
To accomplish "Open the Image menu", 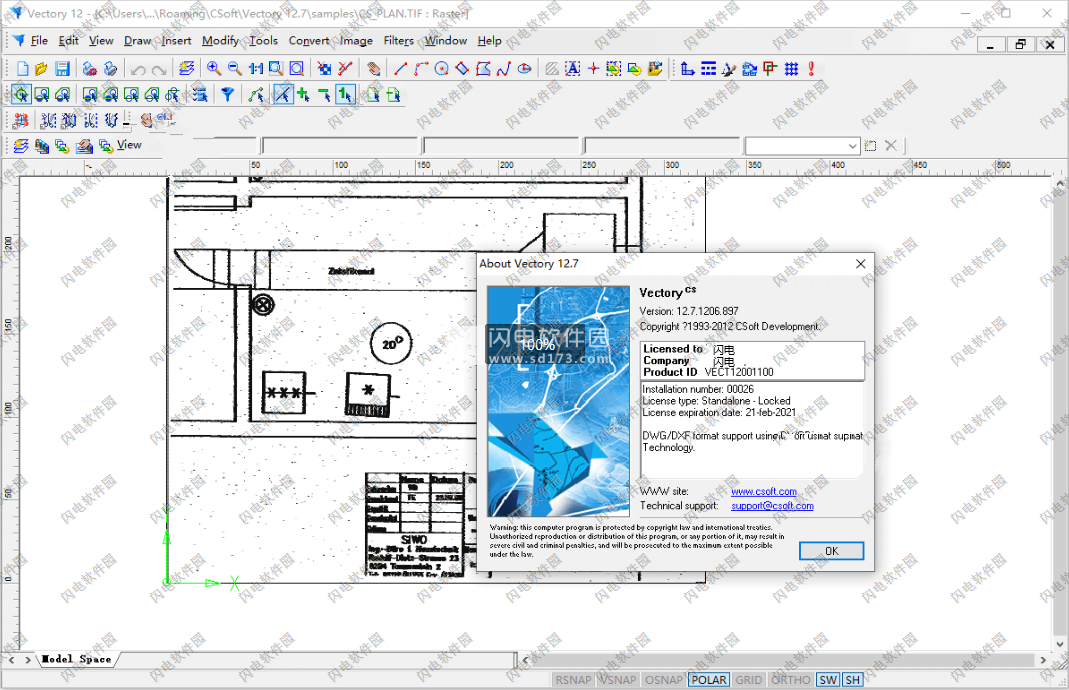I will (356, 40).
